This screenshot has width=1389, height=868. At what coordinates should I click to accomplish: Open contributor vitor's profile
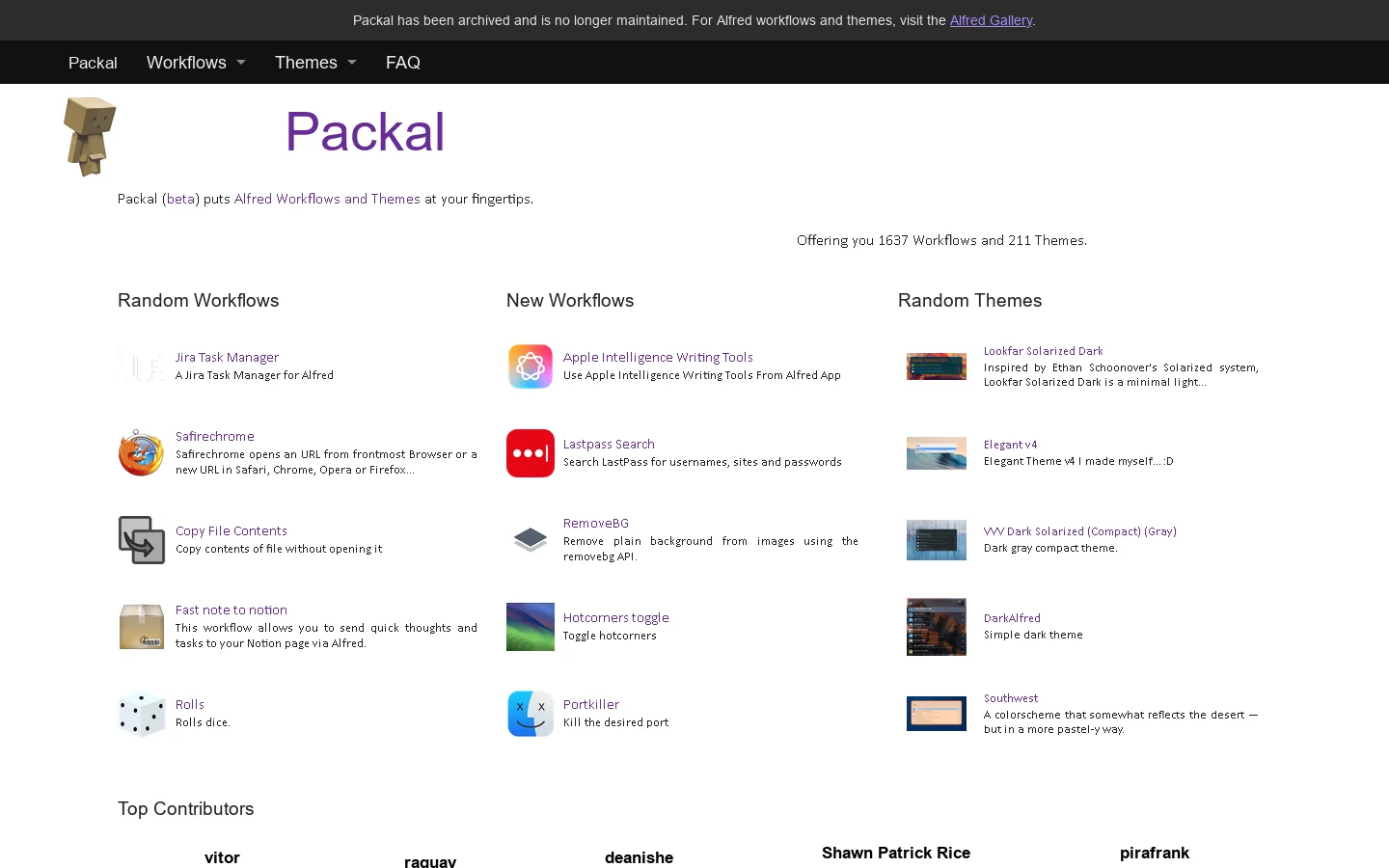click(222, 857)
